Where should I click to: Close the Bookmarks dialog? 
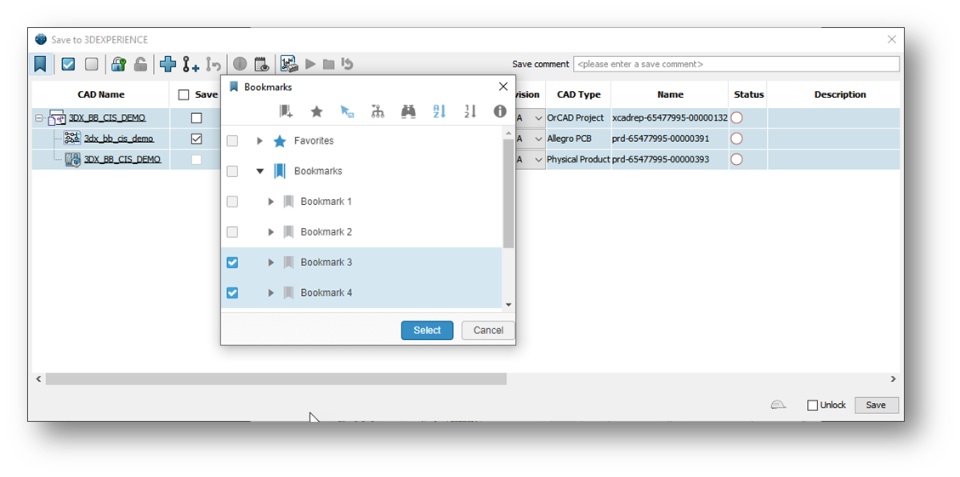(503, 87)
